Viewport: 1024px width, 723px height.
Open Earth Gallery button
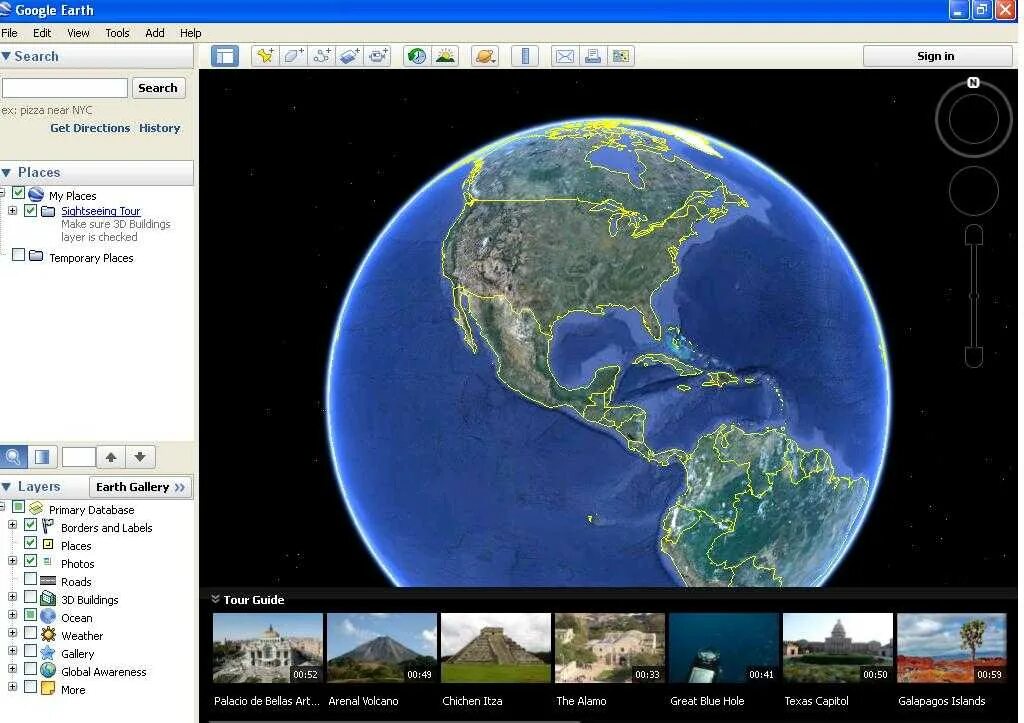tap(140, 487)
